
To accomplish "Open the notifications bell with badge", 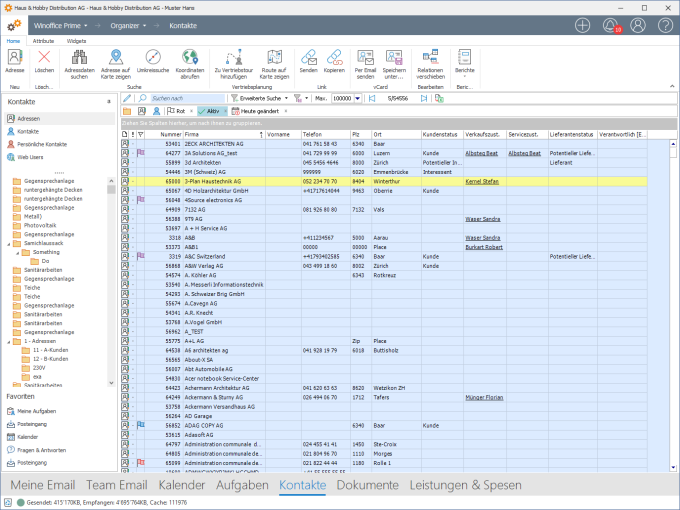I will point(611,26).
